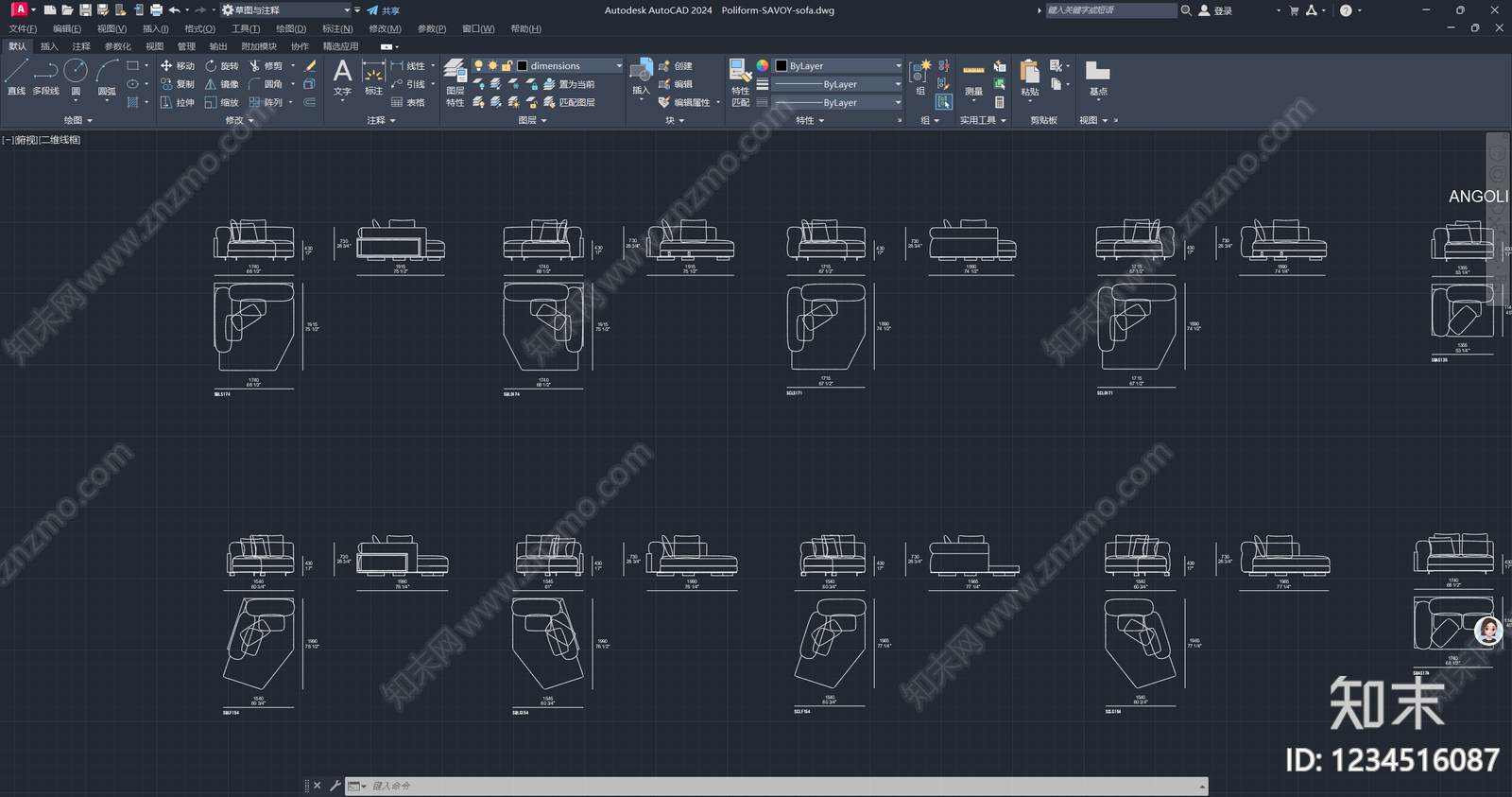Click the Save icon in quick access toolbar
The width and height of the screenshot is (1512, 797).
[85, 10]
